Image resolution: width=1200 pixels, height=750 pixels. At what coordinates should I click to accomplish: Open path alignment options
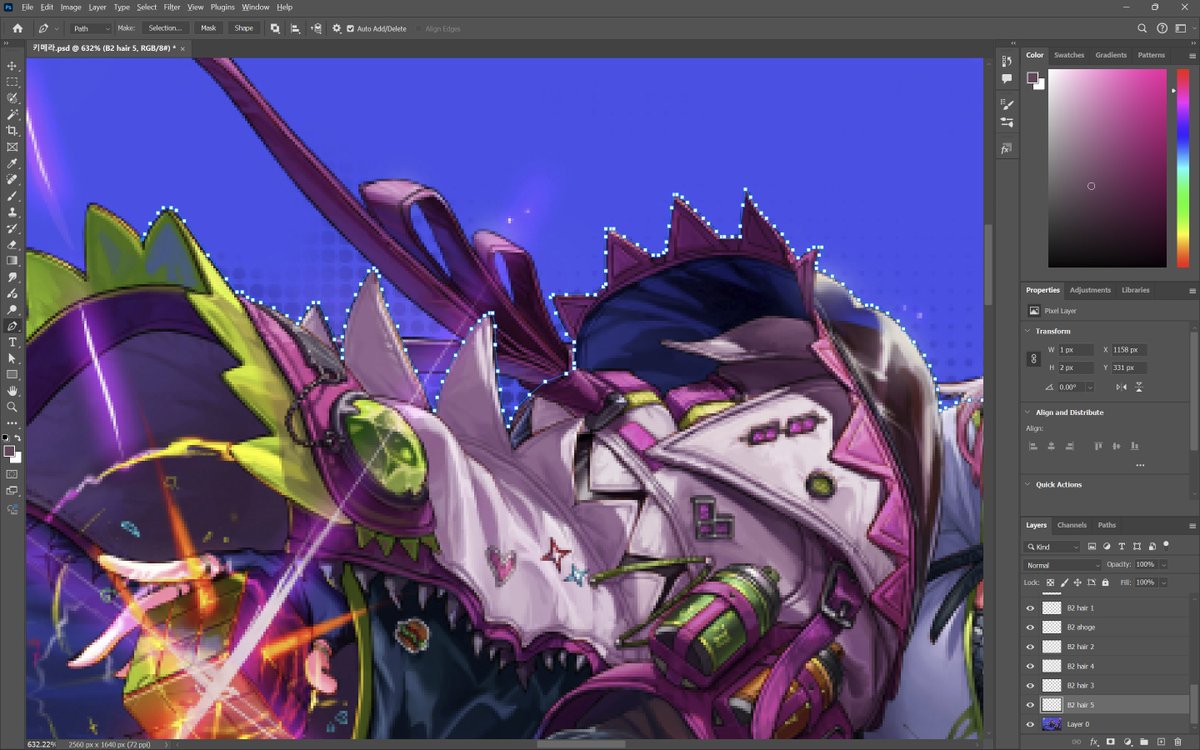pyautogui.click(x=295, y=28)
